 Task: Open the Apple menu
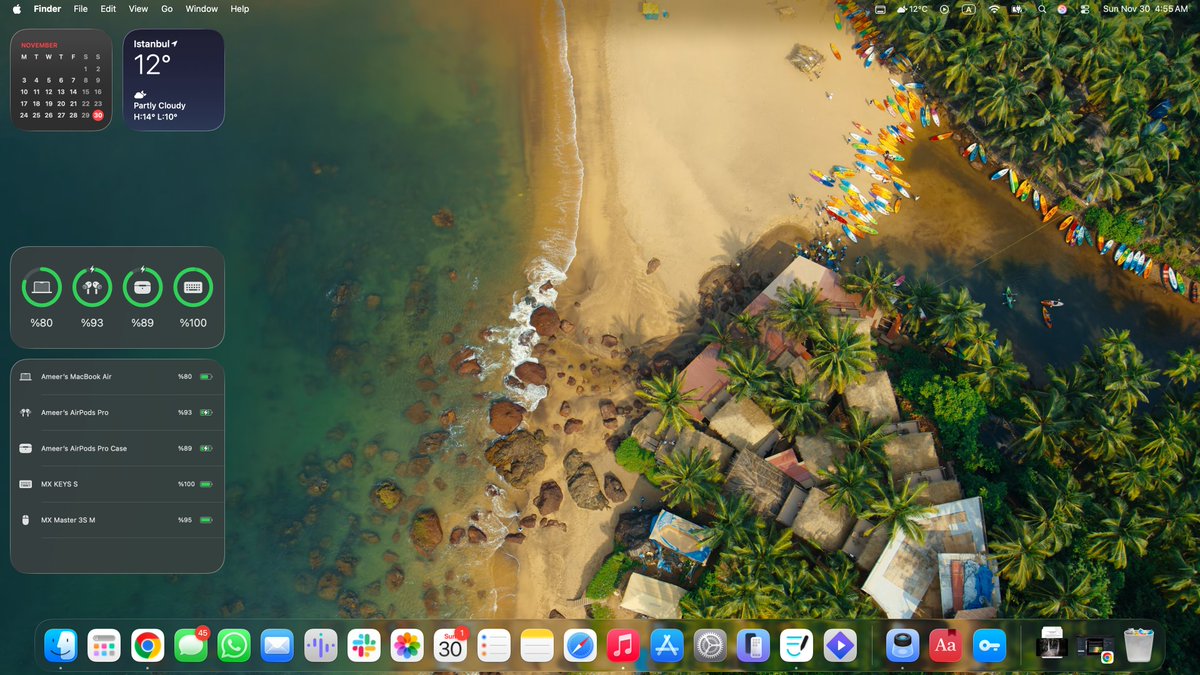coord(15,8)
